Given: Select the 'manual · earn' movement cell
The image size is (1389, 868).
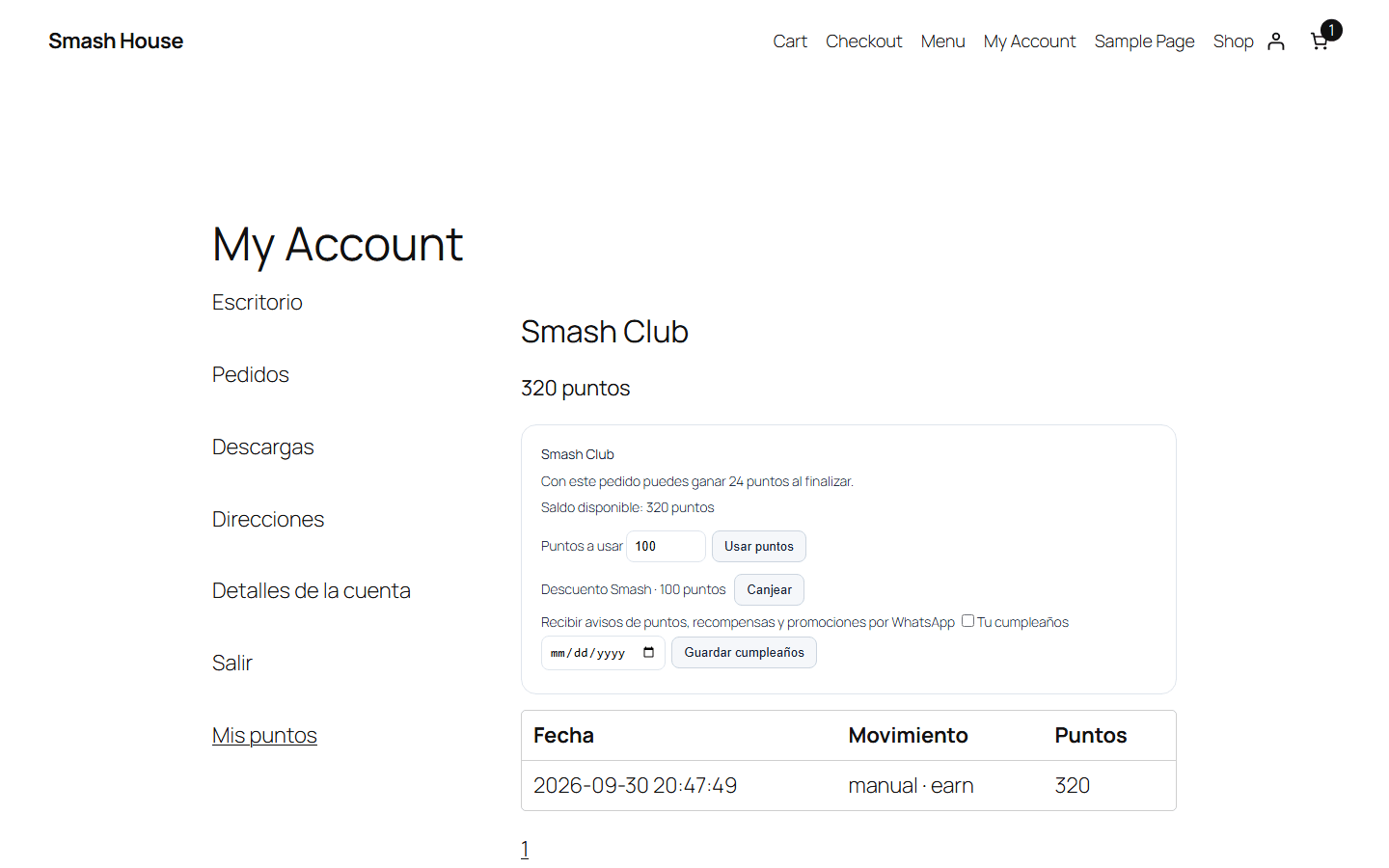Looking at the screenshot, I should pos(940,786).
